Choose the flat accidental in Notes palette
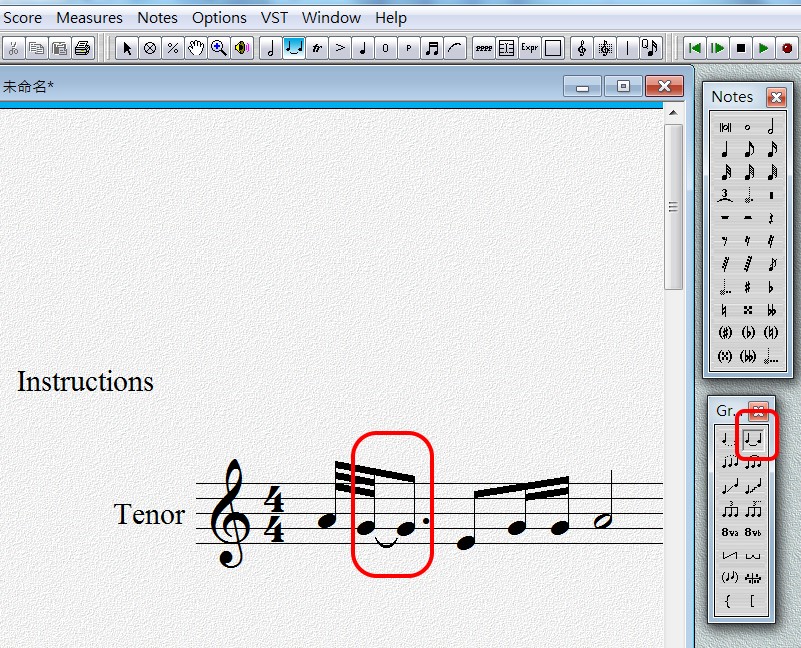The image size is (801, 648). [x=772, y=285]
